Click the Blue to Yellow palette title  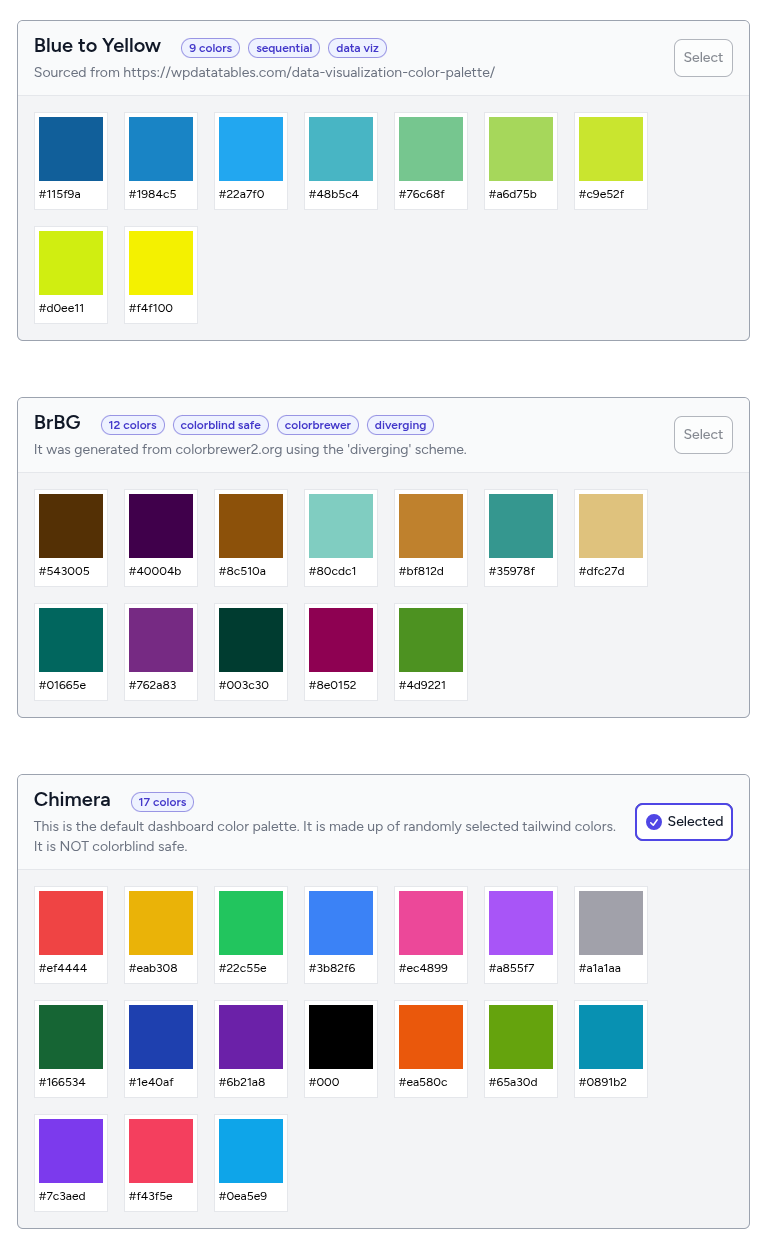pyautogui.click(x=97, y=46)
